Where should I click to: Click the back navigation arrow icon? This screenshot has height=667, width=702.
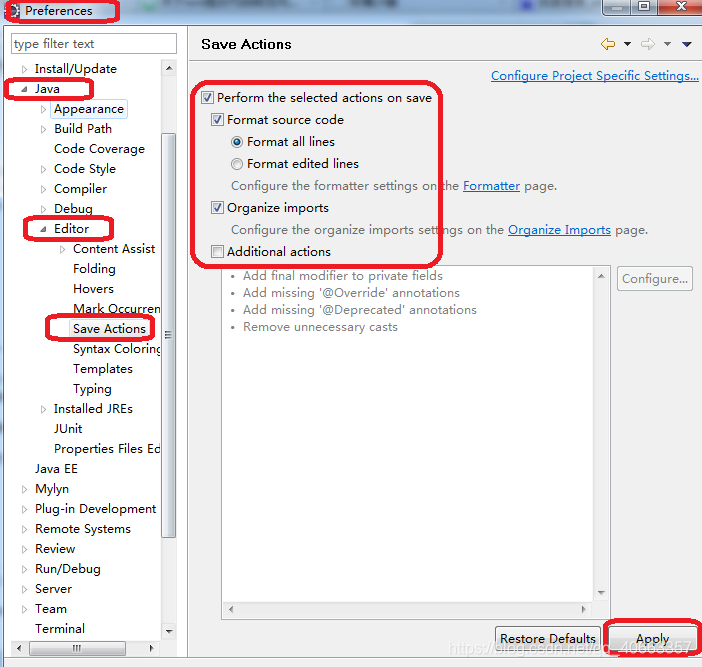(x=608, y=44)
